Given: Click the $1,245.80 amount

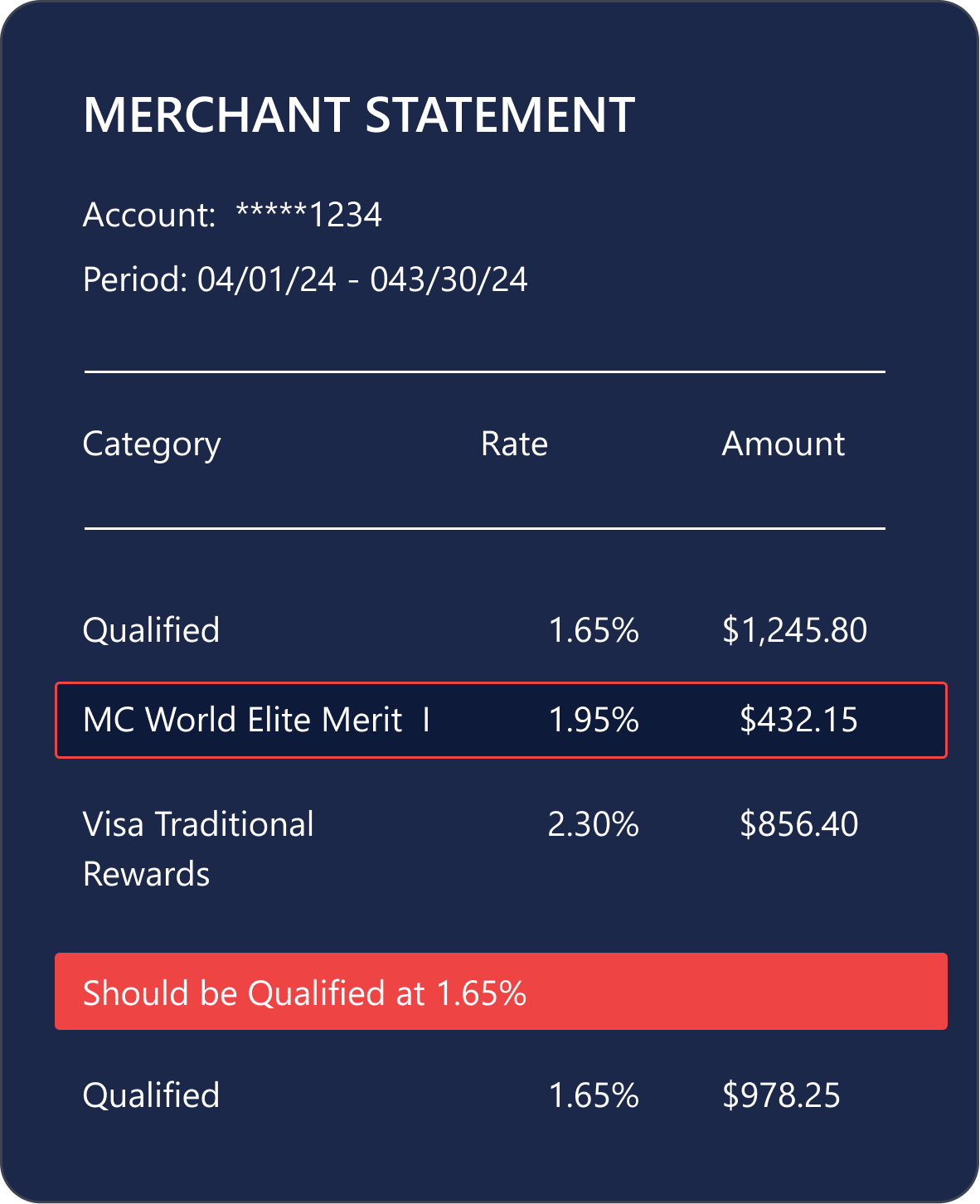Looking at the screenshot, I should (x=794, y=630).
